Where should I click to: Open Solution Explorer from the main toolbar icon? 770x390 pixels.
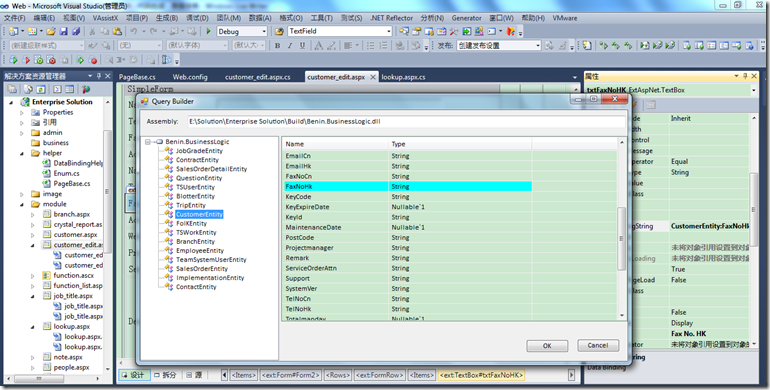click(404, 31)
